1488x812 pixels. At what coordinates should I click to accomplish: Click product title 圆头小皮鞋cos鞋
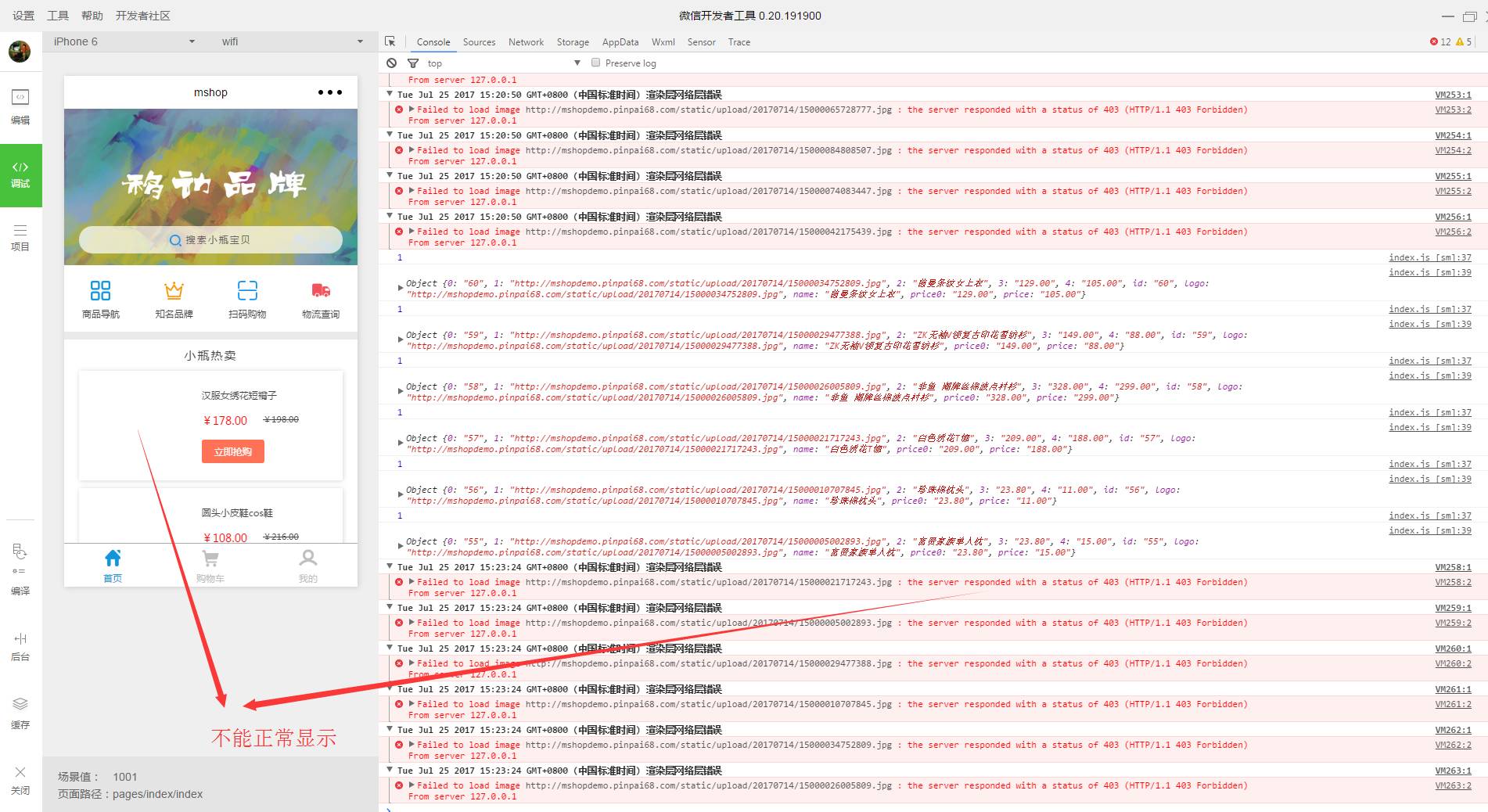(237, 512)
